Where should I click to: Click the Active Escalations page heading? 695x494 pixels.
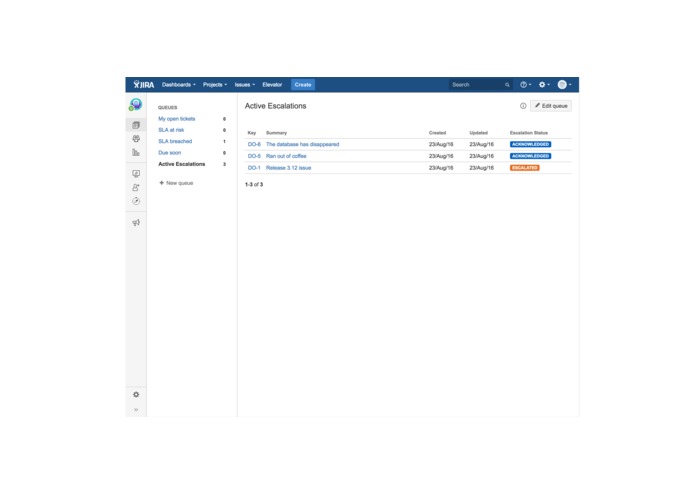[275, 106]
